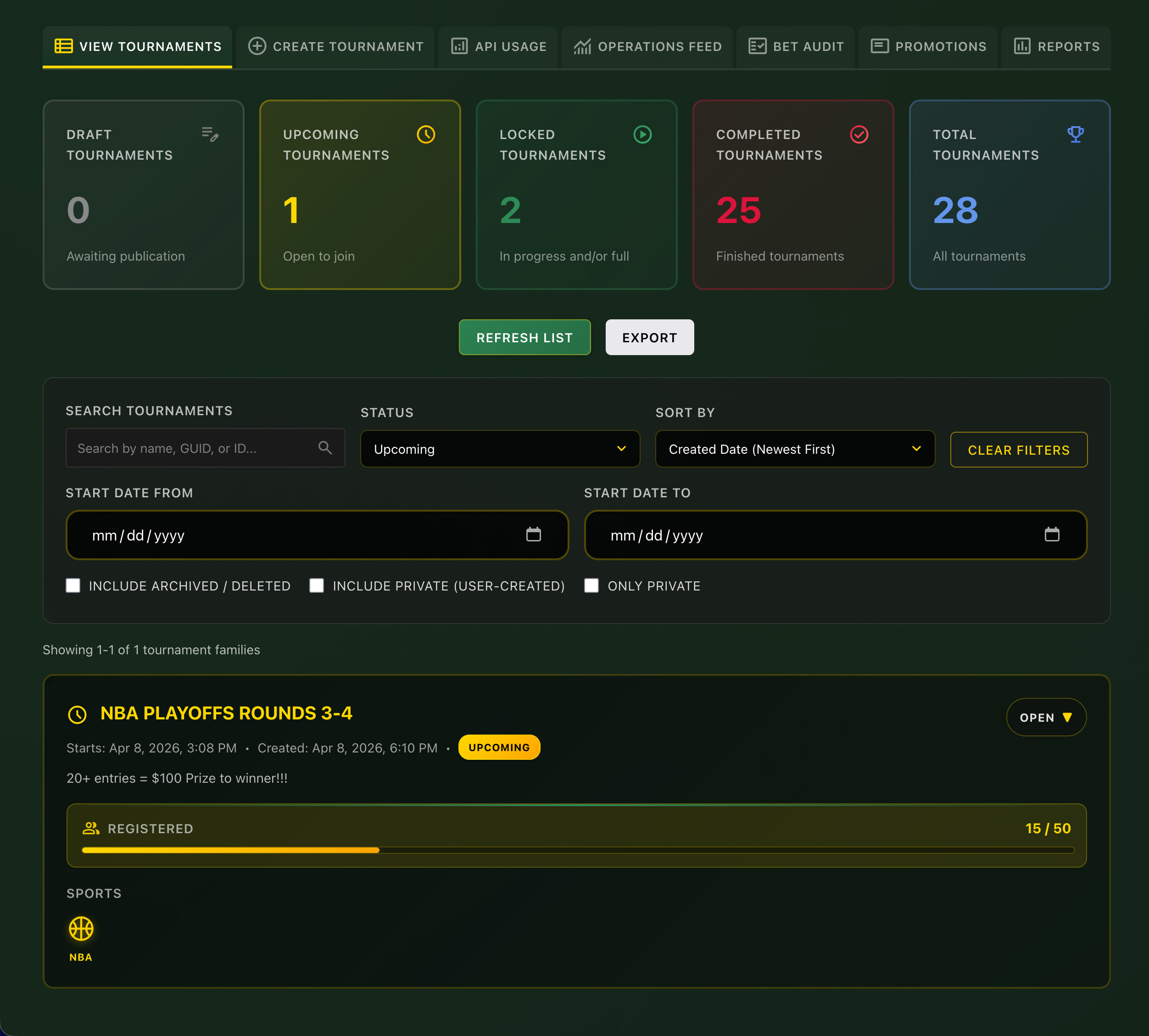Viewport: 1149px width, 1036px height.
Task: Click the 15 / 50 registered count
Action: click(x=1048, y=828)
